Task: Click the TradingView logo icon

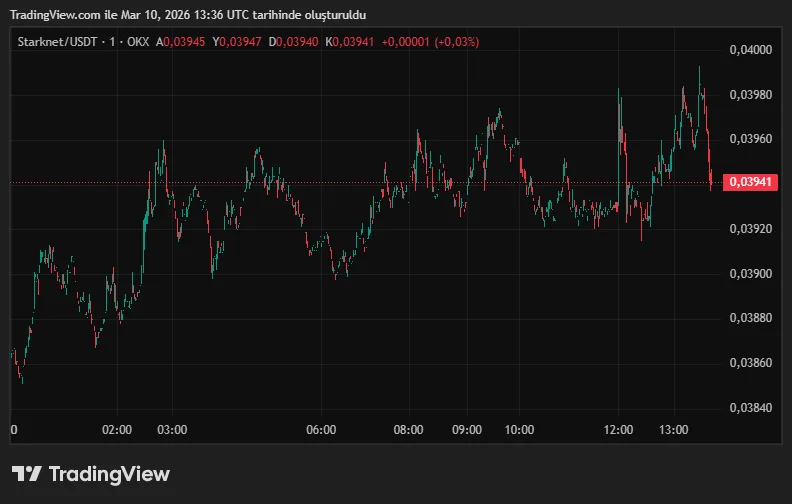Action: coord(26,474)
